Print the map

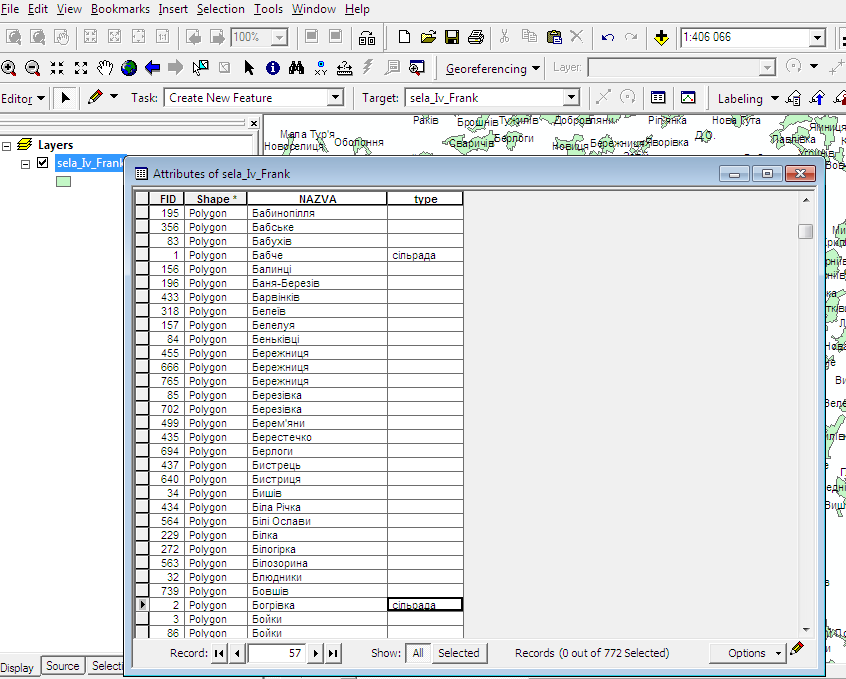476,37
